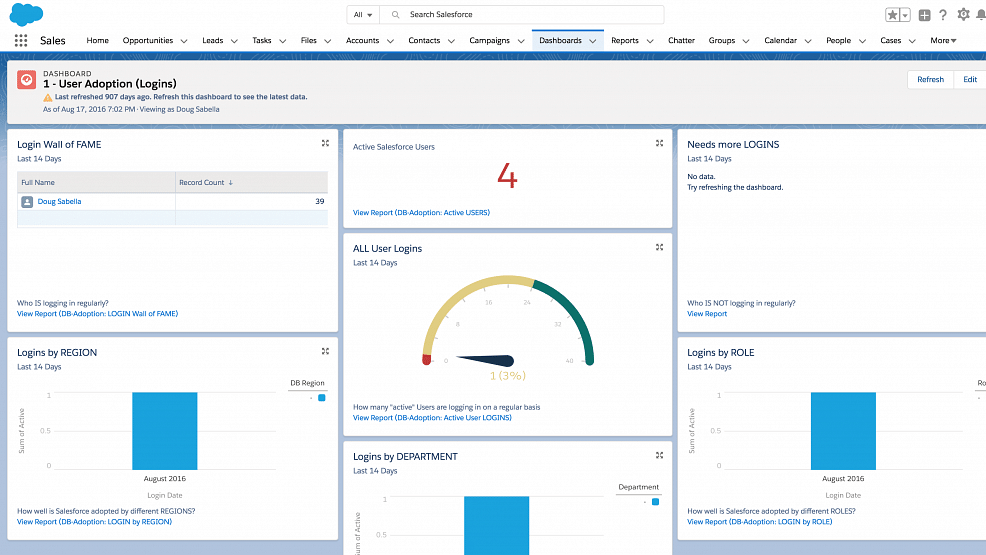This screenshot has width=986, height=555.
Task: Open the Reports tab dropdown chevron
Action: [x=650, y=41]
